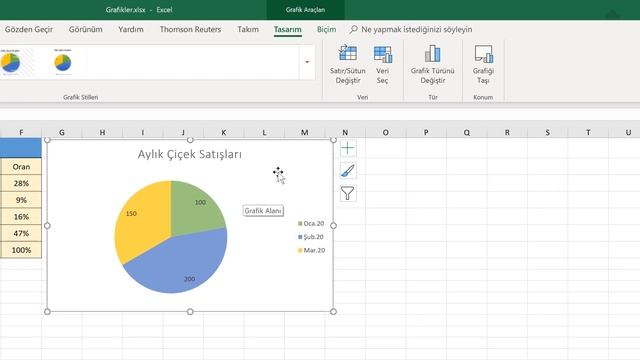Select the chart title Aylık Çiçek Satışları
The height and width of the screenshot is (360, 640).
(190, 154)
